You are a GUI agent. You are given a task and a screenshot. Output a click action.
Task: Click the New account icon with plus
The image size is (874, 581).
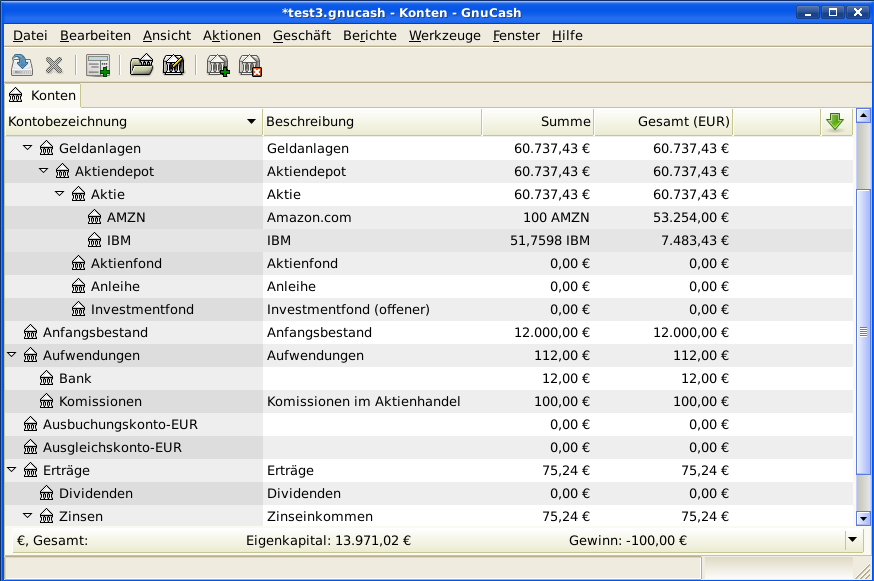(x=217, y=66)
